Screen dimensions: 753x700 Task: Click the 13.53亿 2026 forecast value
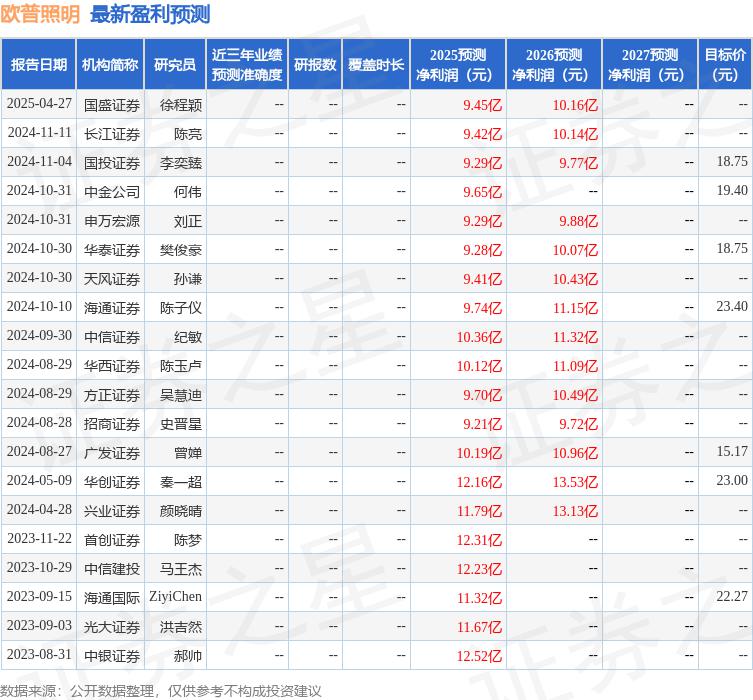575,482
